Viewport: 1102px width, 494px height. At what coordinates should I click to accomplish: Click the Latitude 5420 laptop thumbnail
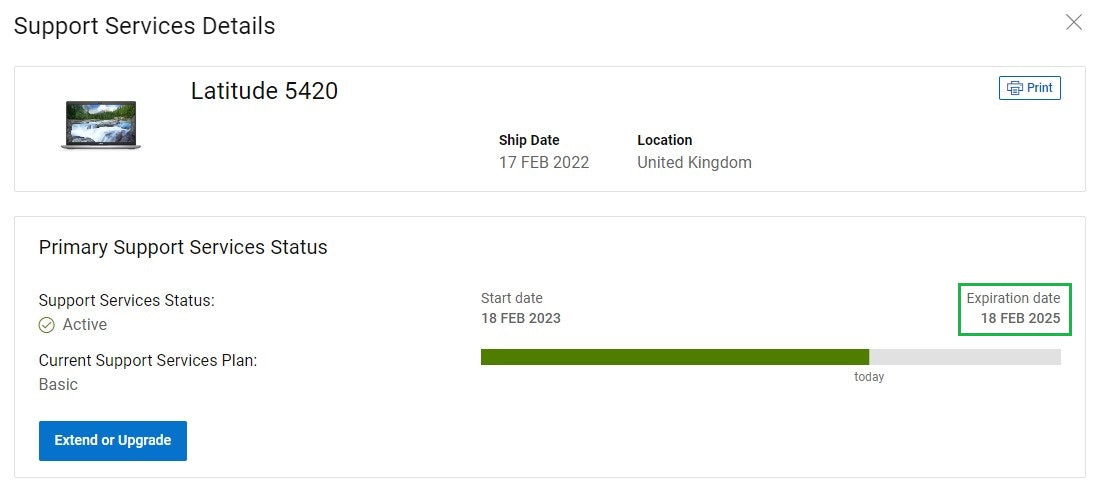(100, 125)
